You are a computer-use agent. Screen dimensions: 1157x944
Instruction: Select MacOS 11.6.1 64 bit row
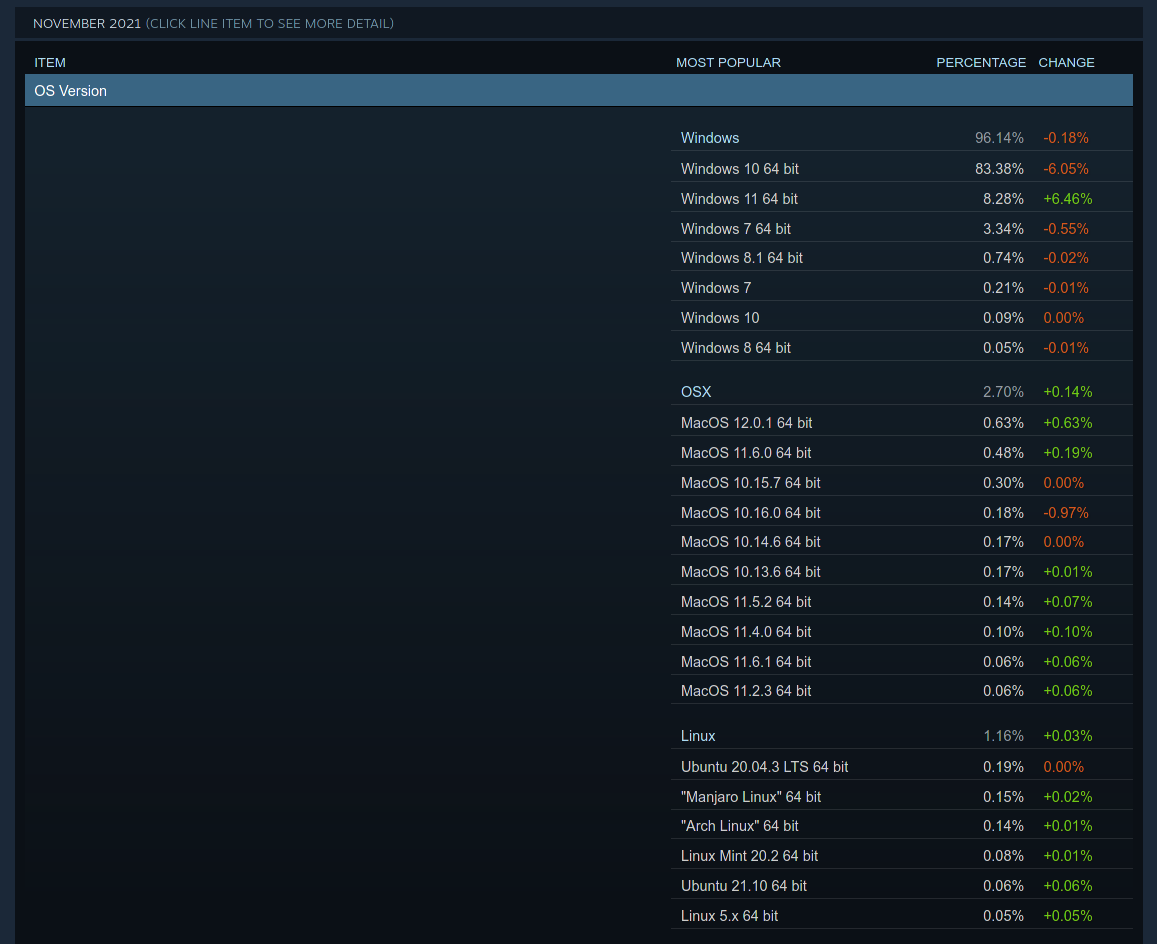pos(902,662)
